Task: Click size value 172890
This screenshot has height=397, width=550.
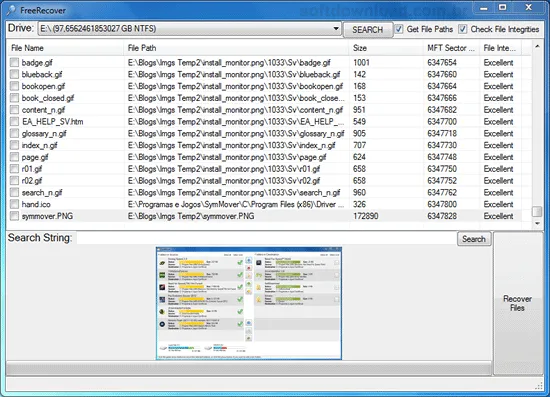Action: pyautogui.click(x=365, y=216)
